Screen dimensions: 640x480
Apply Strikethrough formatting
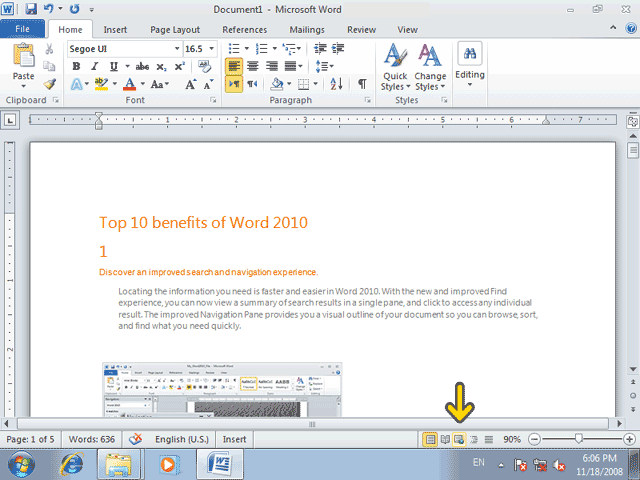142,67
